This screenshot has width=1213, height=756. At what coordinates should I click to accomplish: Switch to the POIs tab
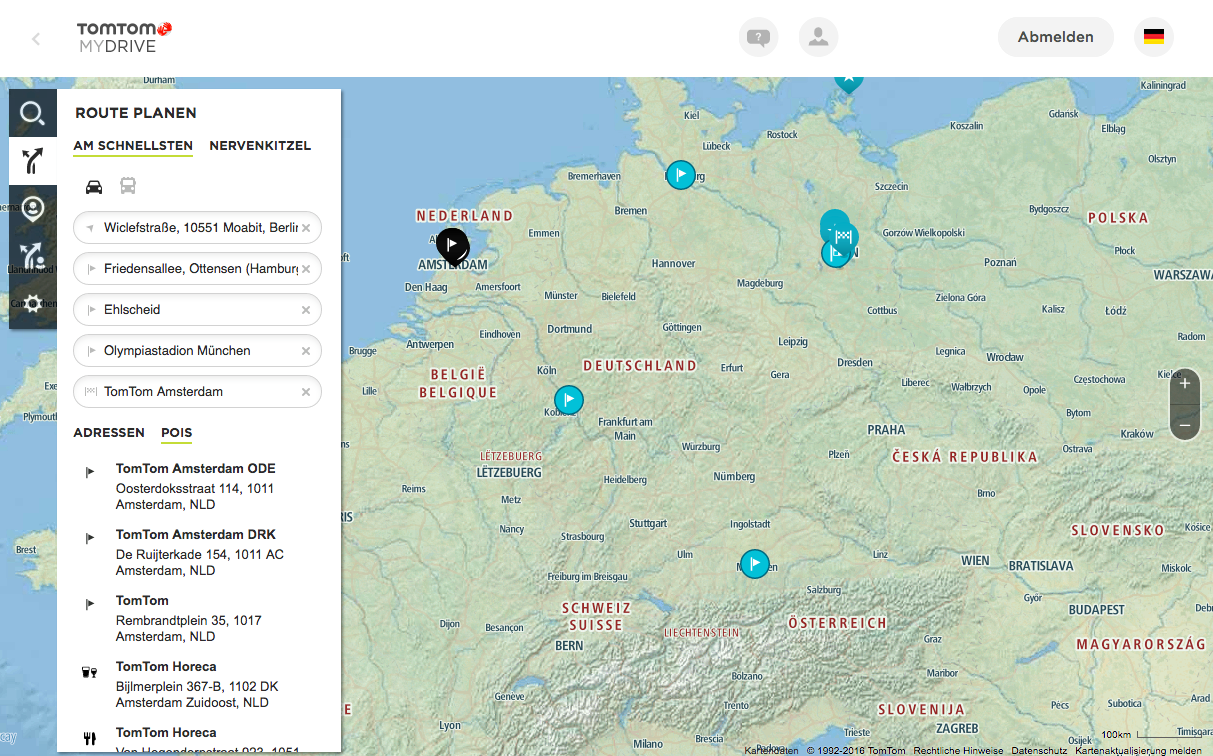tap(176, 433)
